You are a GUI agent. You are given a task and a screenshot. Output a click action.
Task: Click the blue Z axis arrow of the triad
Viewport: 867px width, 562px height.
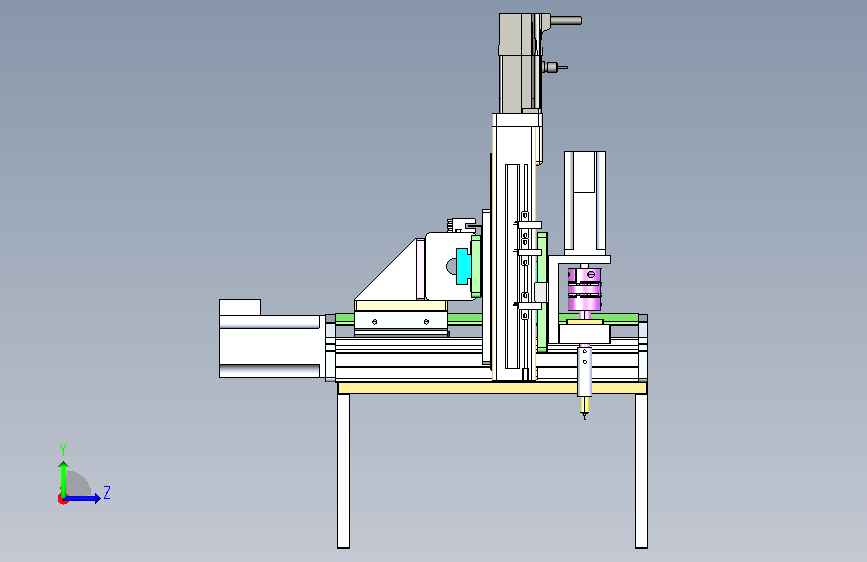[x=83, y=498]
